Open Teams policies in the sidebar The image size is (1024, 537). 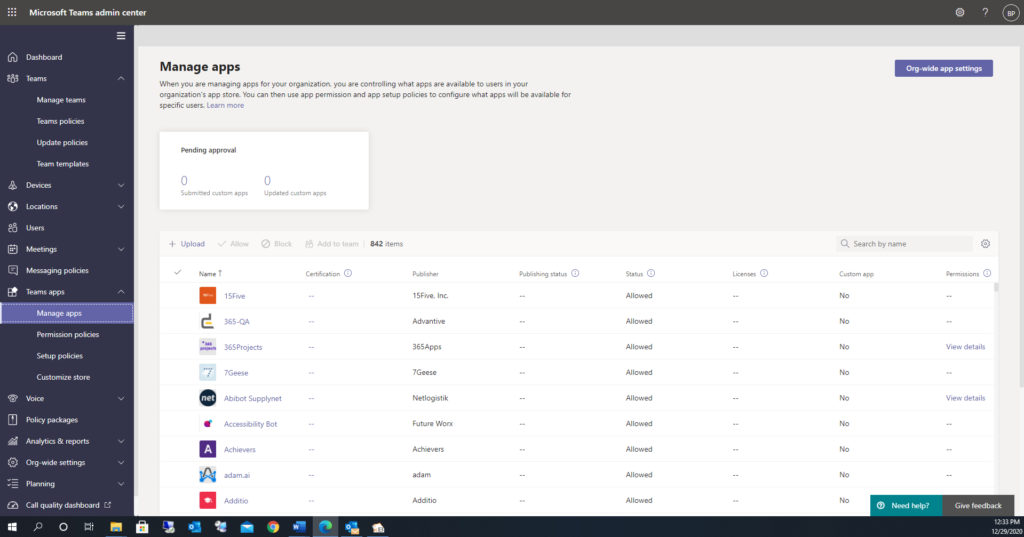pos(60,122)
